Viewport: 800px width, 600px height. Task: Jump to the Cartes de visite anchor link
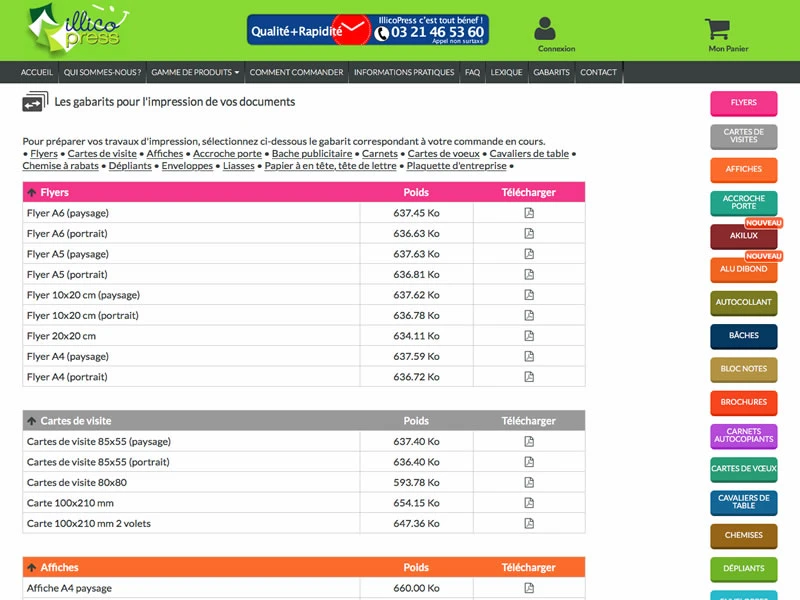102,154
